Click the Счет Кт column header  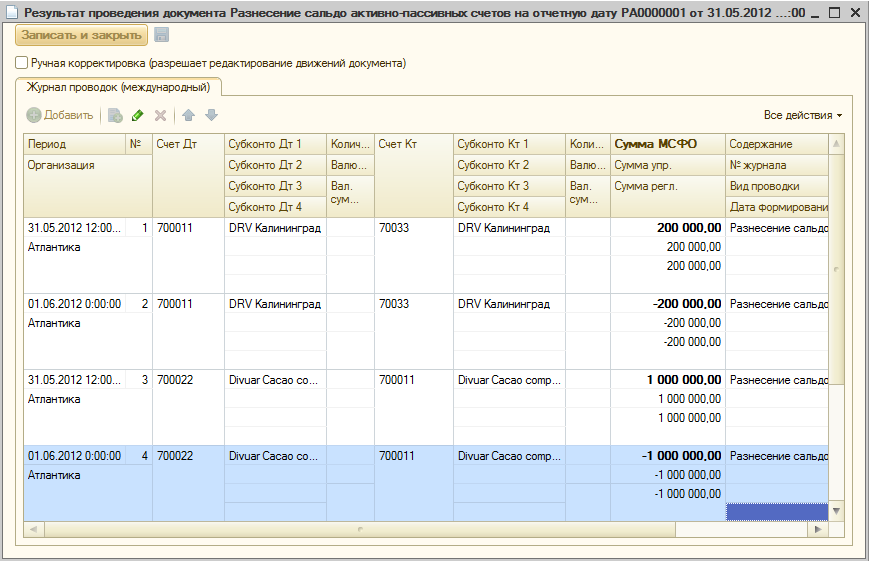coord(395,144)
